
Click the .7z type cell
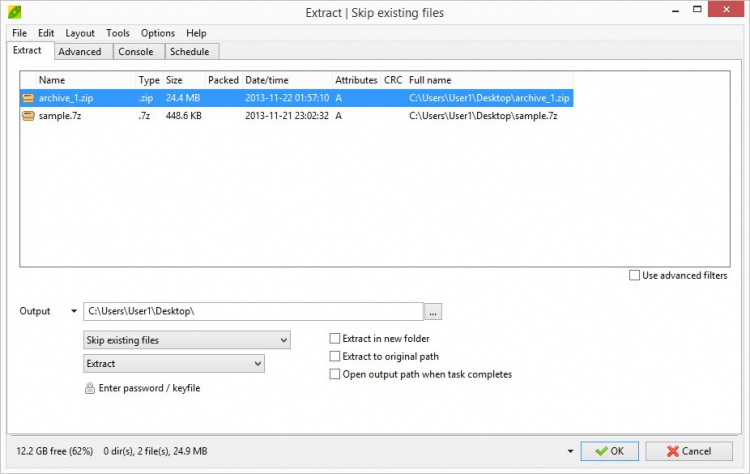[144, 116]
